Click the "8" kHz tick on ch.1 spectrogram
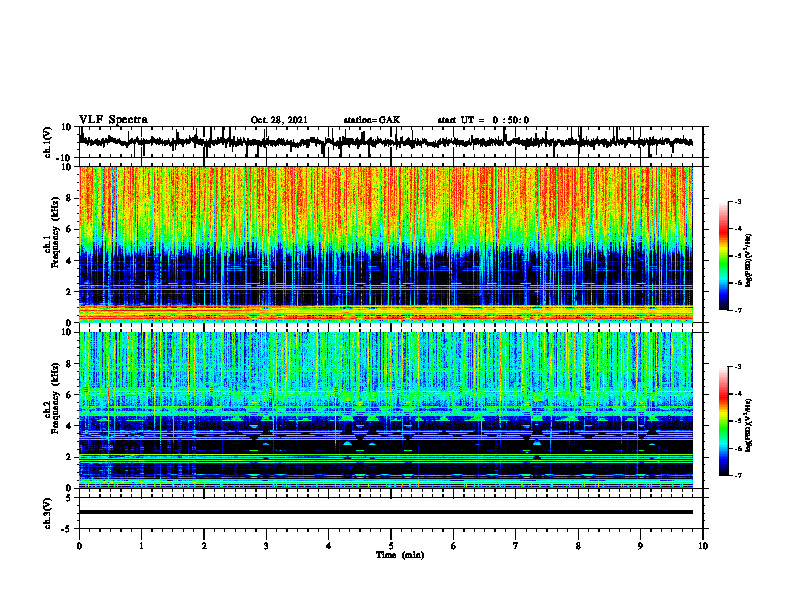The image size is (792, 612). tap(69, 198)
